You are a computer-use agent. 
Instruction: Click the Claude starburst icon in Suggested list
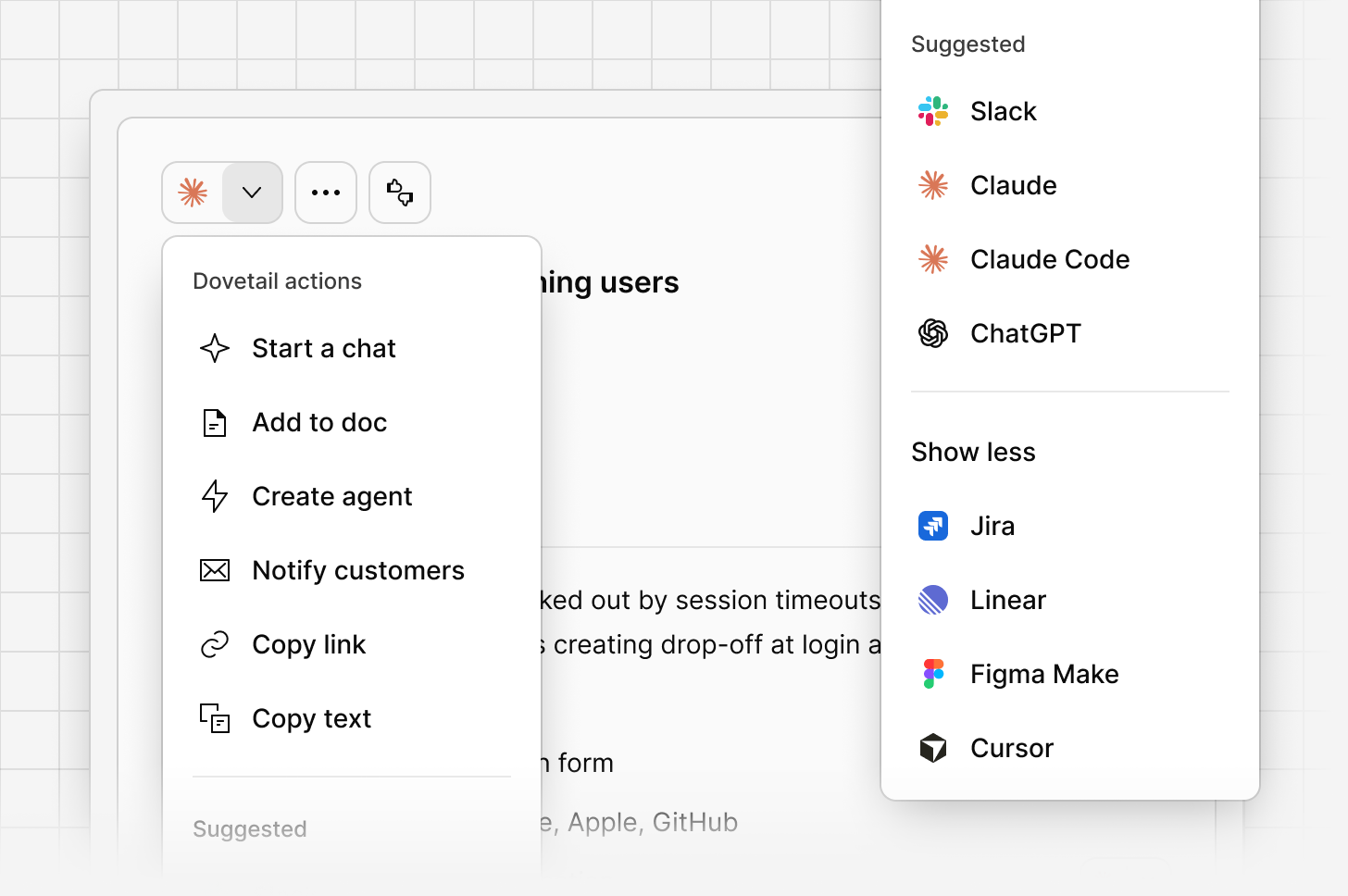pyautogui.click(x=933, y=185)
